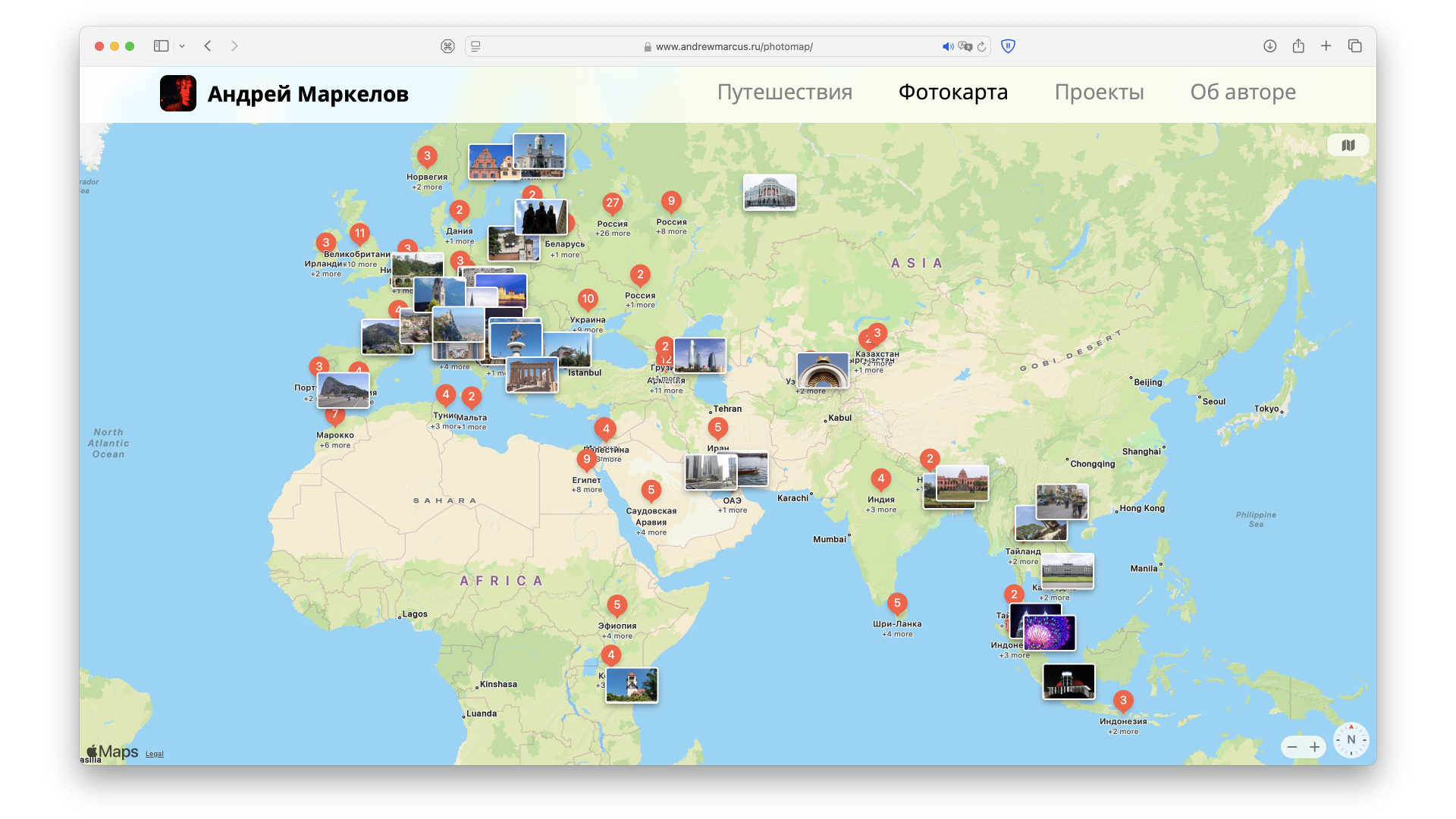Open the Проекты navigation tab
The height and width of the screenshot is (819, 1456).
(1099, 93)
